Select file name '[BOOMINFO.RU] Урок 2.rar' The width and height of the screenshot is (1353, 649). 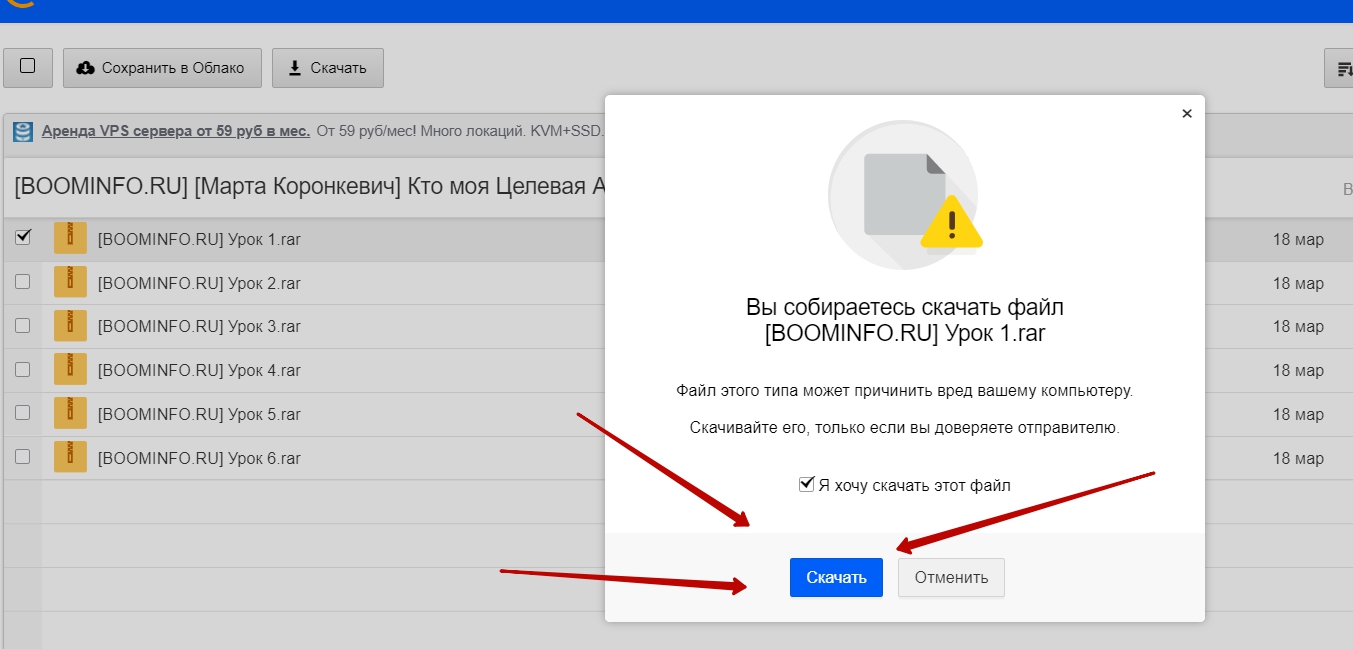(199, 283)
